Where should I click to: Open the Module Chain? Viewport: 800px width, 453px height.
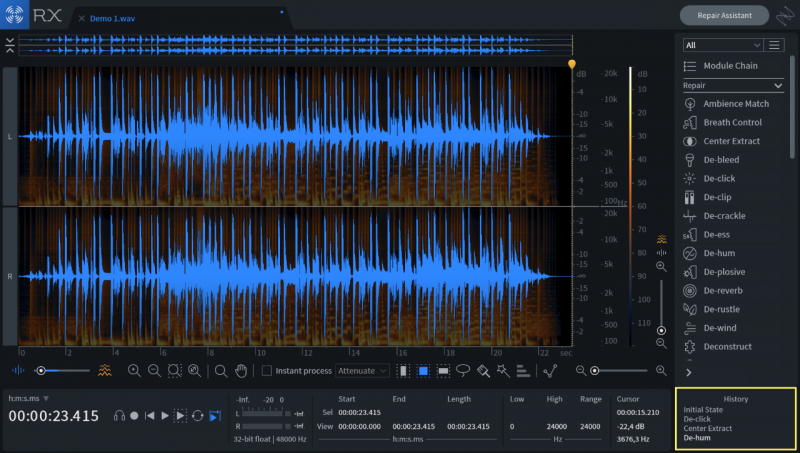click(x=720, y=66)
